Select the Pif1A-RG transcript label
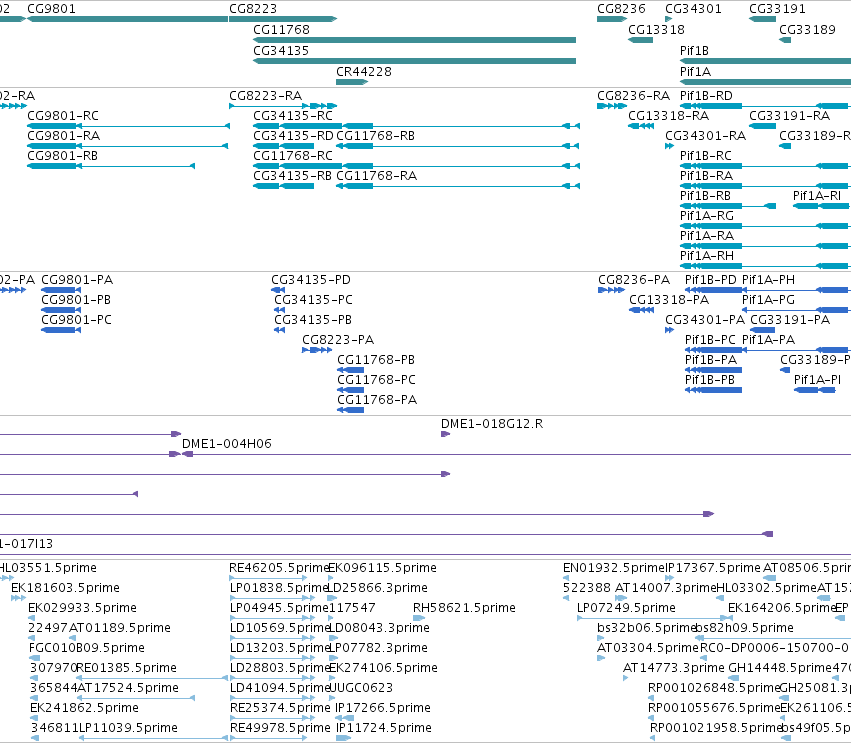 pyautogui.click(x=707, y=217)
